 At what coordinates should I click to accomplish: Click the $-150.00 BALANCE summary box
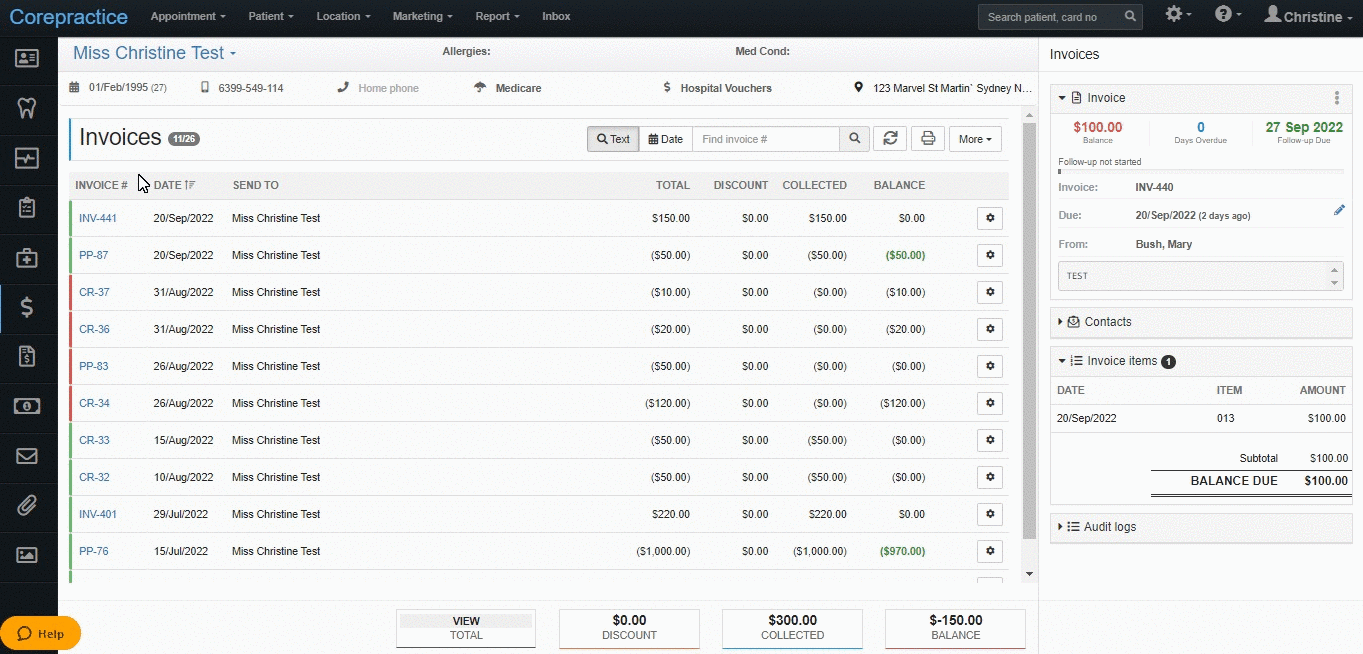coord(955,628)
